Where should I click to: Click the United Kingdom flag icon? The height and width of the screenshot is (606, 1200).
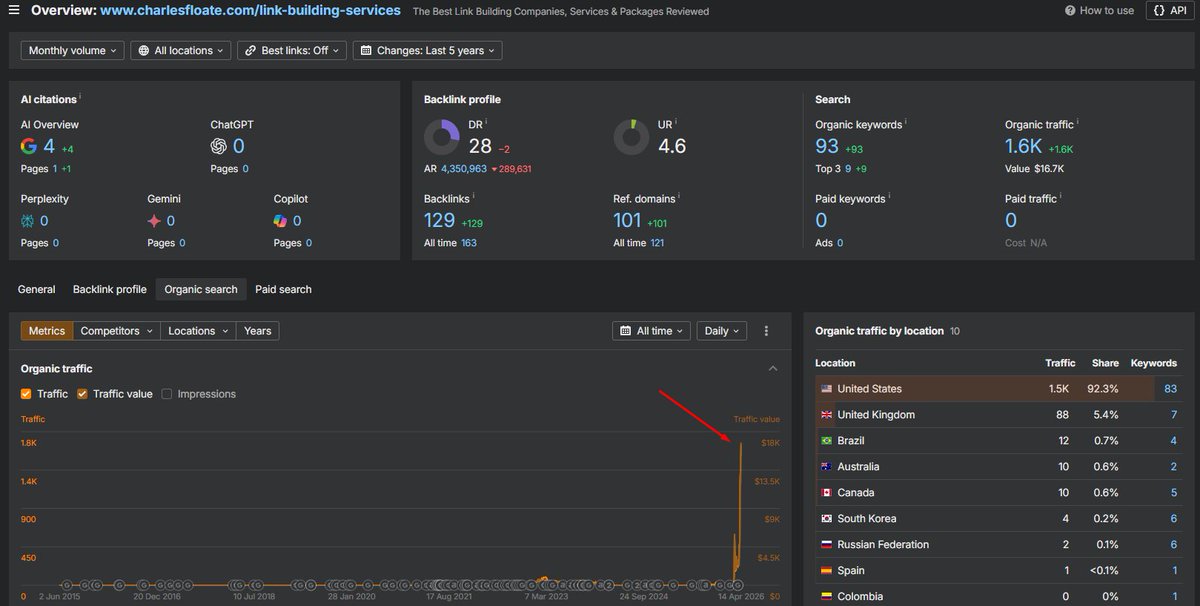[x=826, y=415]
